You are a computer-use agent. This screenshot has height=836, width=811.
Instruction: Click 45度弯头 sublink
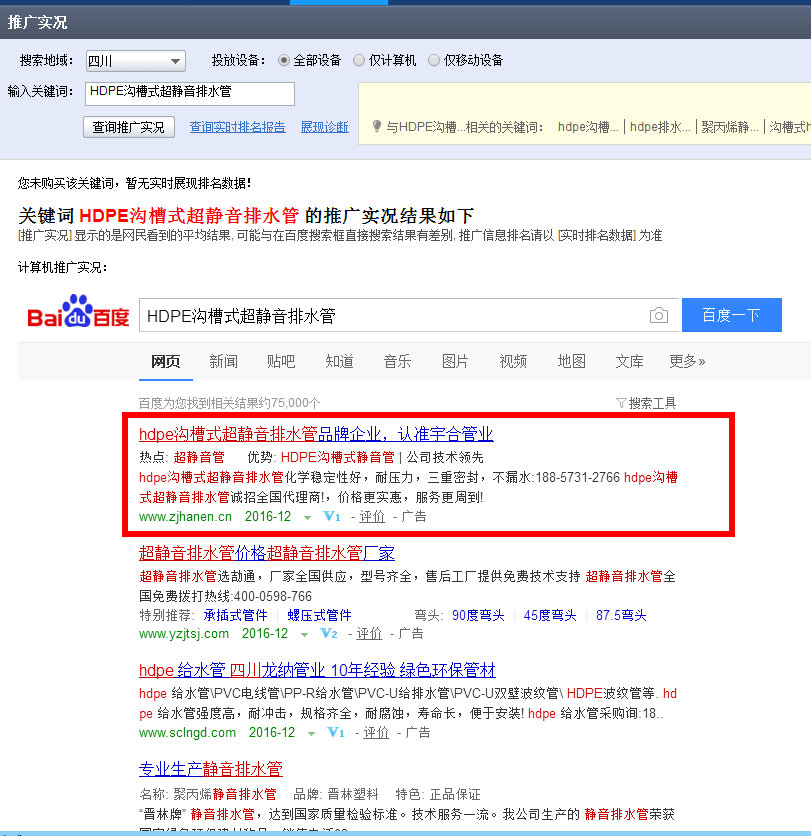(550, 615)
